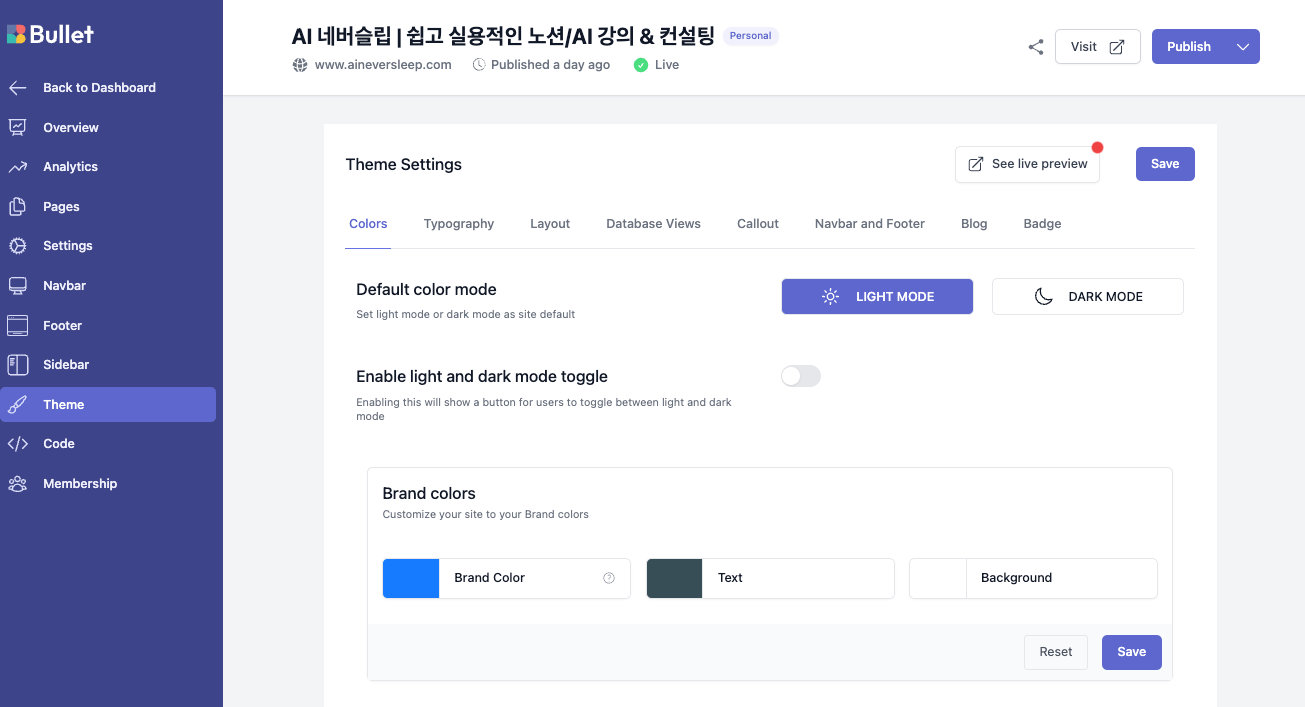Click the clock icon beside Published text

(479, 65)
